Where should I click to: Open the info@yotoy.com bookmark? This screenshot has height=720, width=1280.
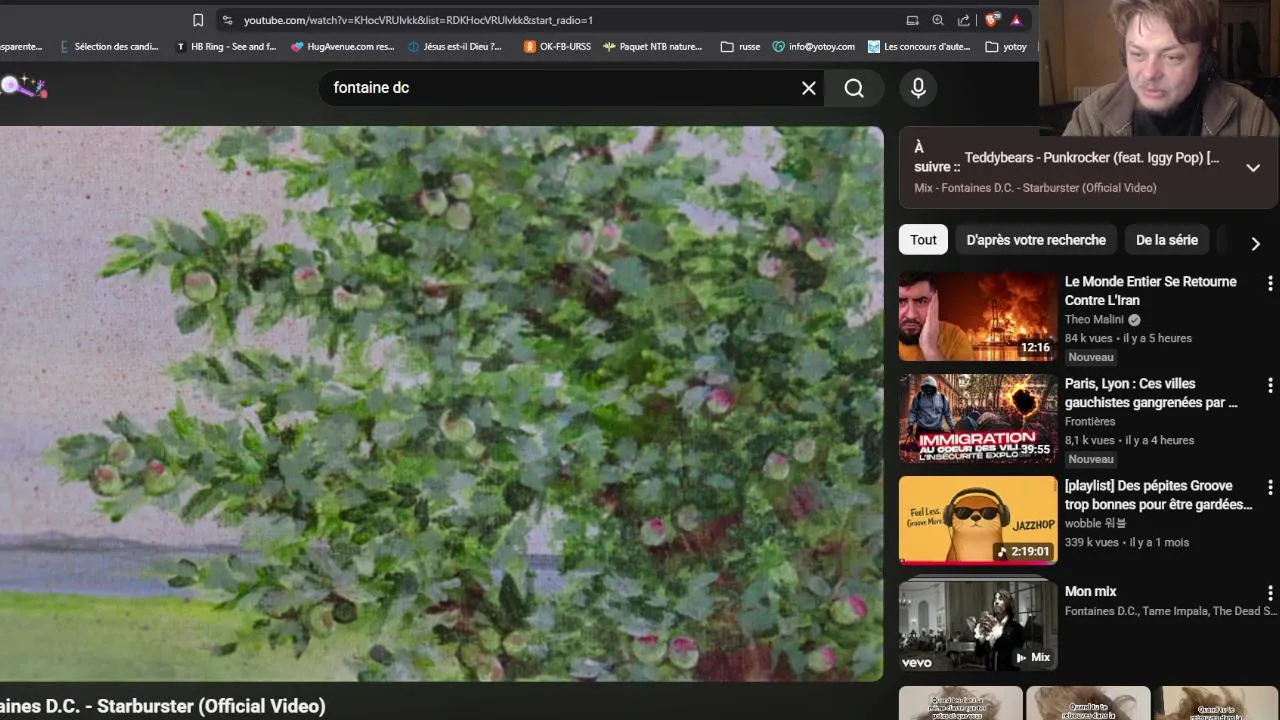(x=813, y=46)
